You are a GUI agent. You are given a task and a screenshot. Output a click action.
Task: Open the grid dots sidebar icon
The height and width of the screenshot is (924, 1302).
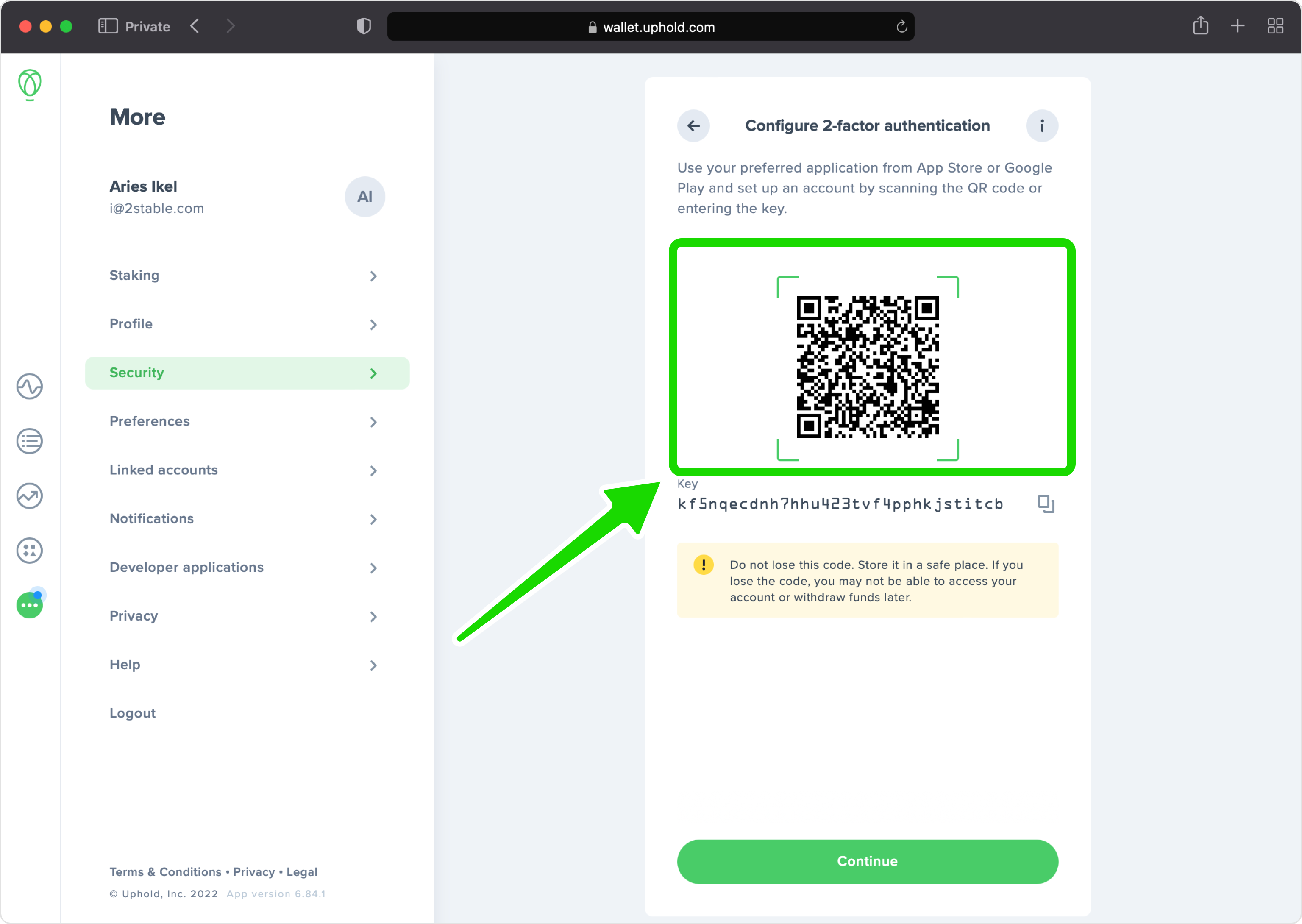30,551
